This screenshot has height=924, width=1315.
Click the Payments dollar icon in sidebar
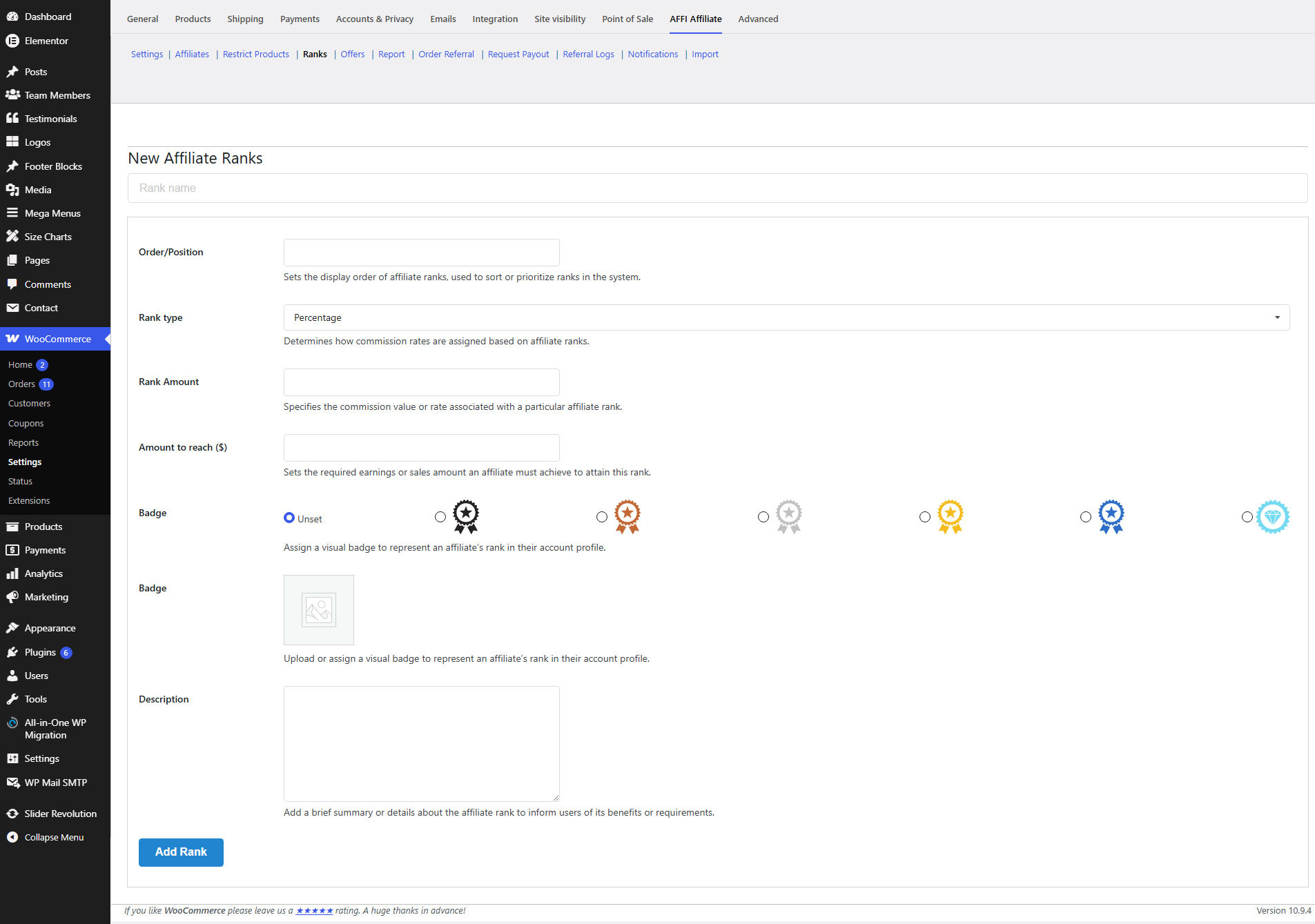[12, 550]
